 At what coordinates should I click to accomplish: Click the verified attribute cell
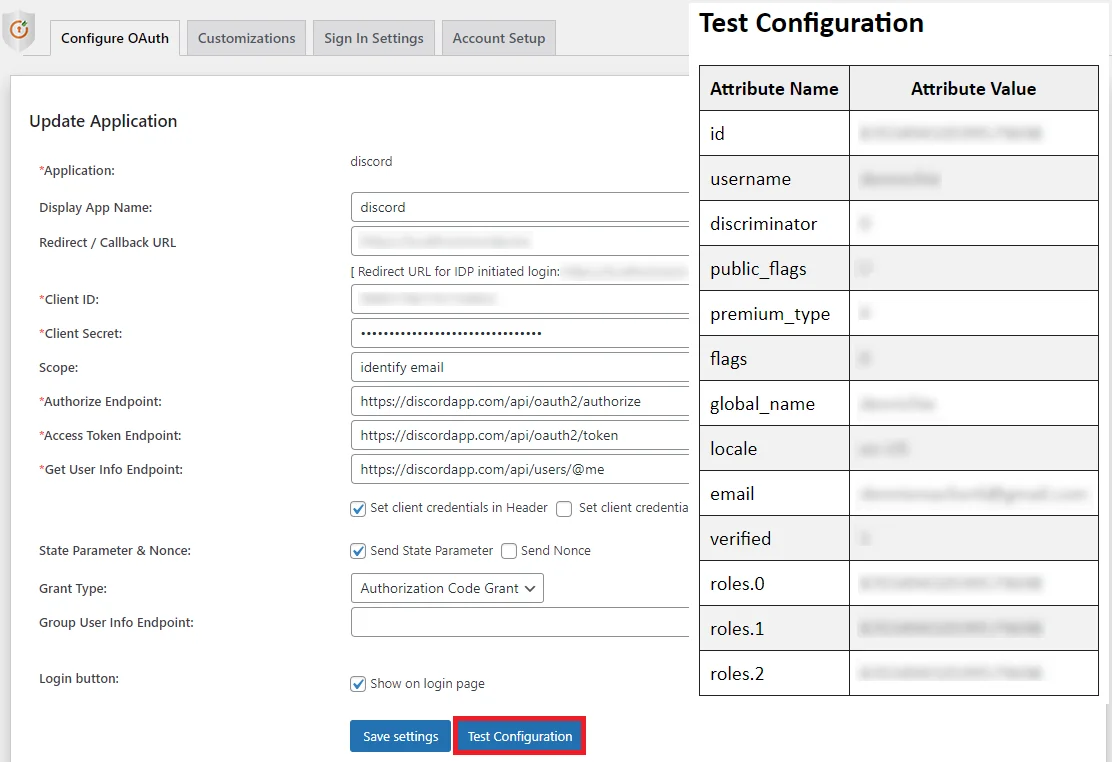[x=774, y=539]
